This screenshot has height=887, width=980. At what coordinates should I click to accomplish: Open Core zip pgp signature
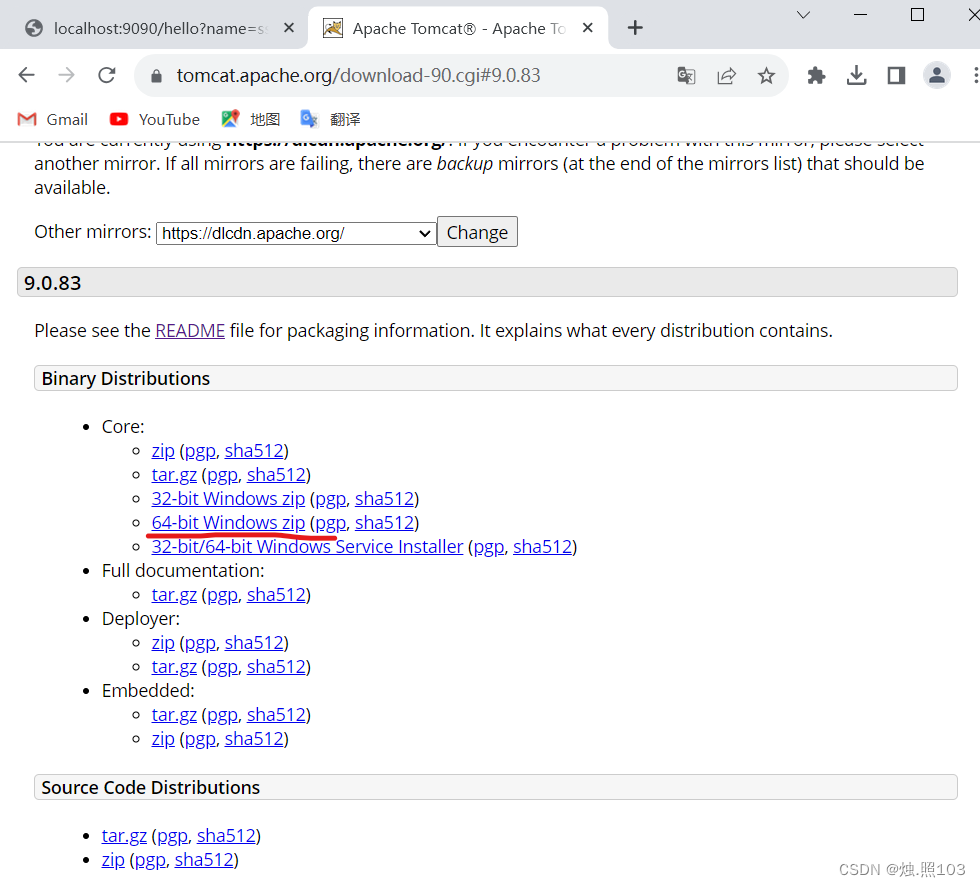(200, 451)
